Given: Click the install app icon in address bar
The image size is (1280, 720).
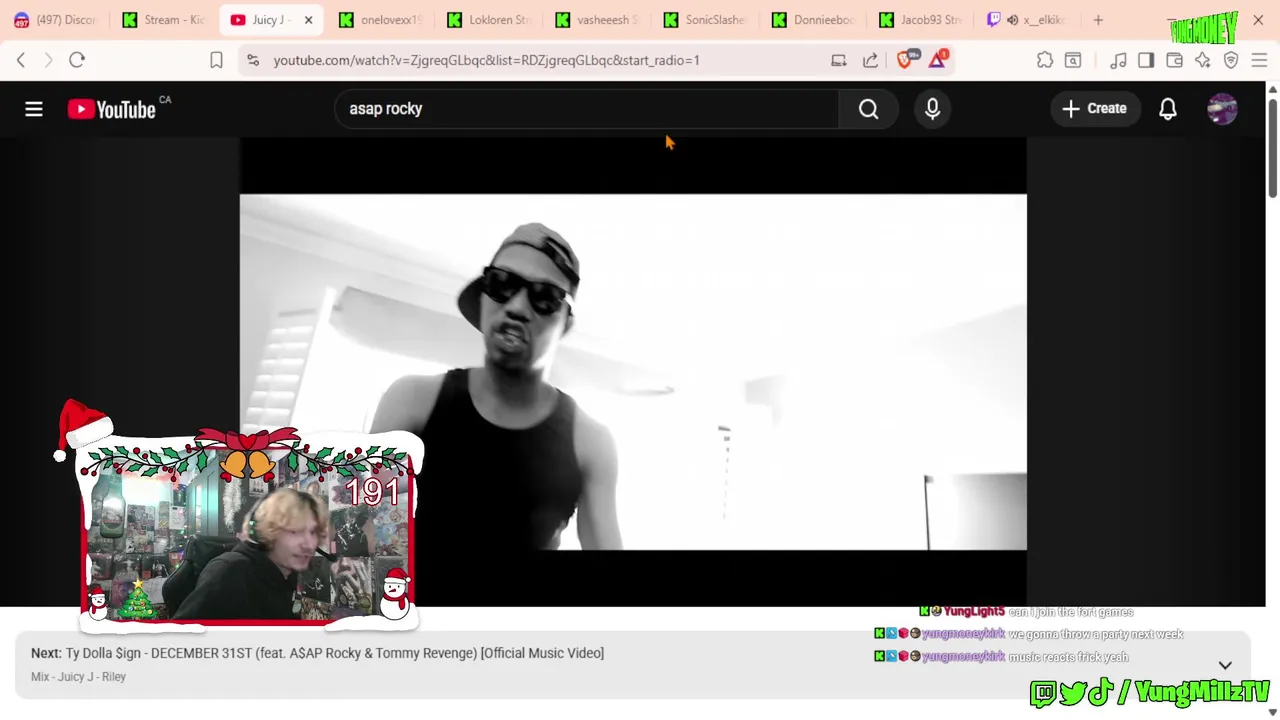Looking at the screenshot, I should (839, 60).
